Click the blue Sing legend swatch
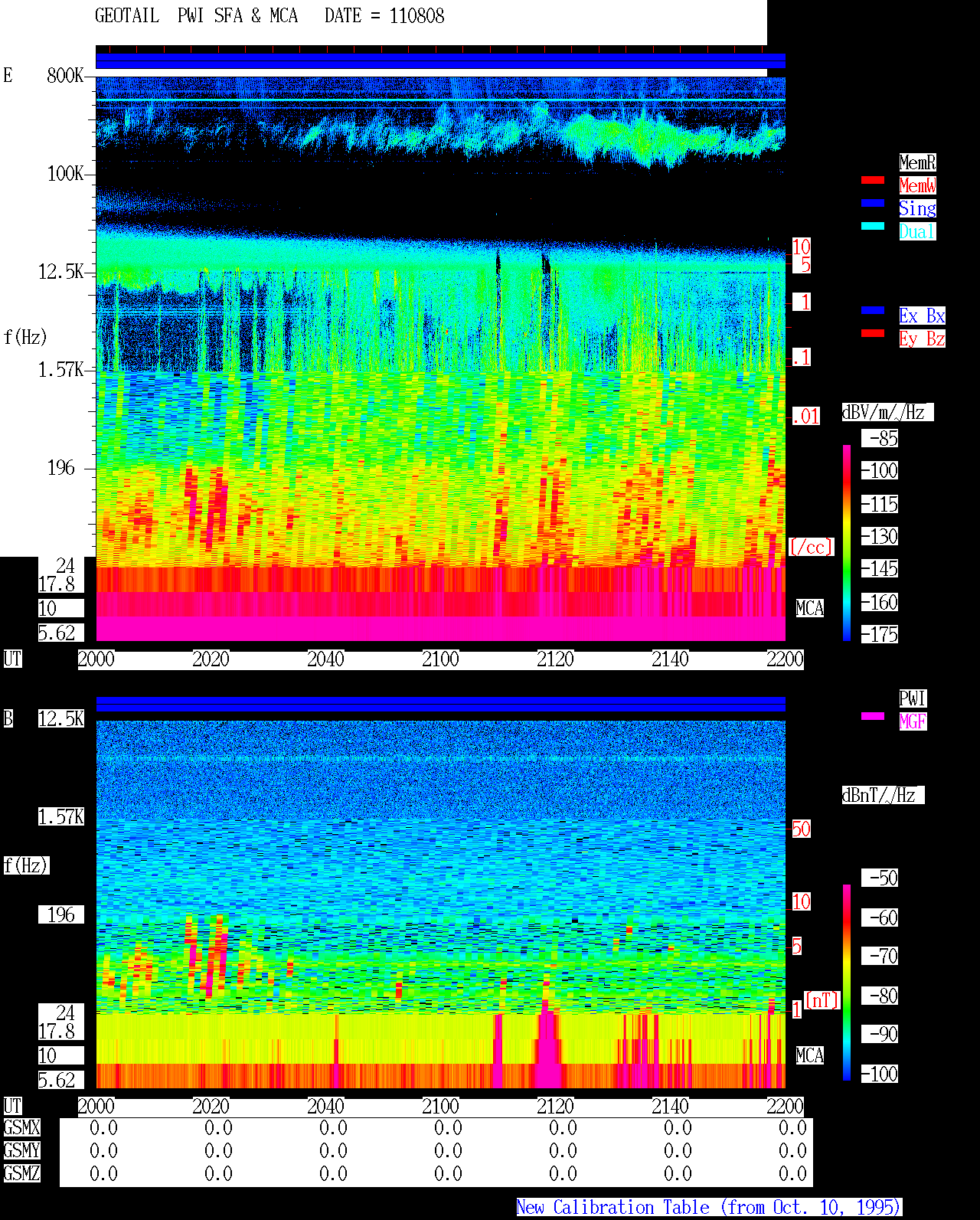The width and height of the screenshot is (980, 1220). tap(873, 203)
